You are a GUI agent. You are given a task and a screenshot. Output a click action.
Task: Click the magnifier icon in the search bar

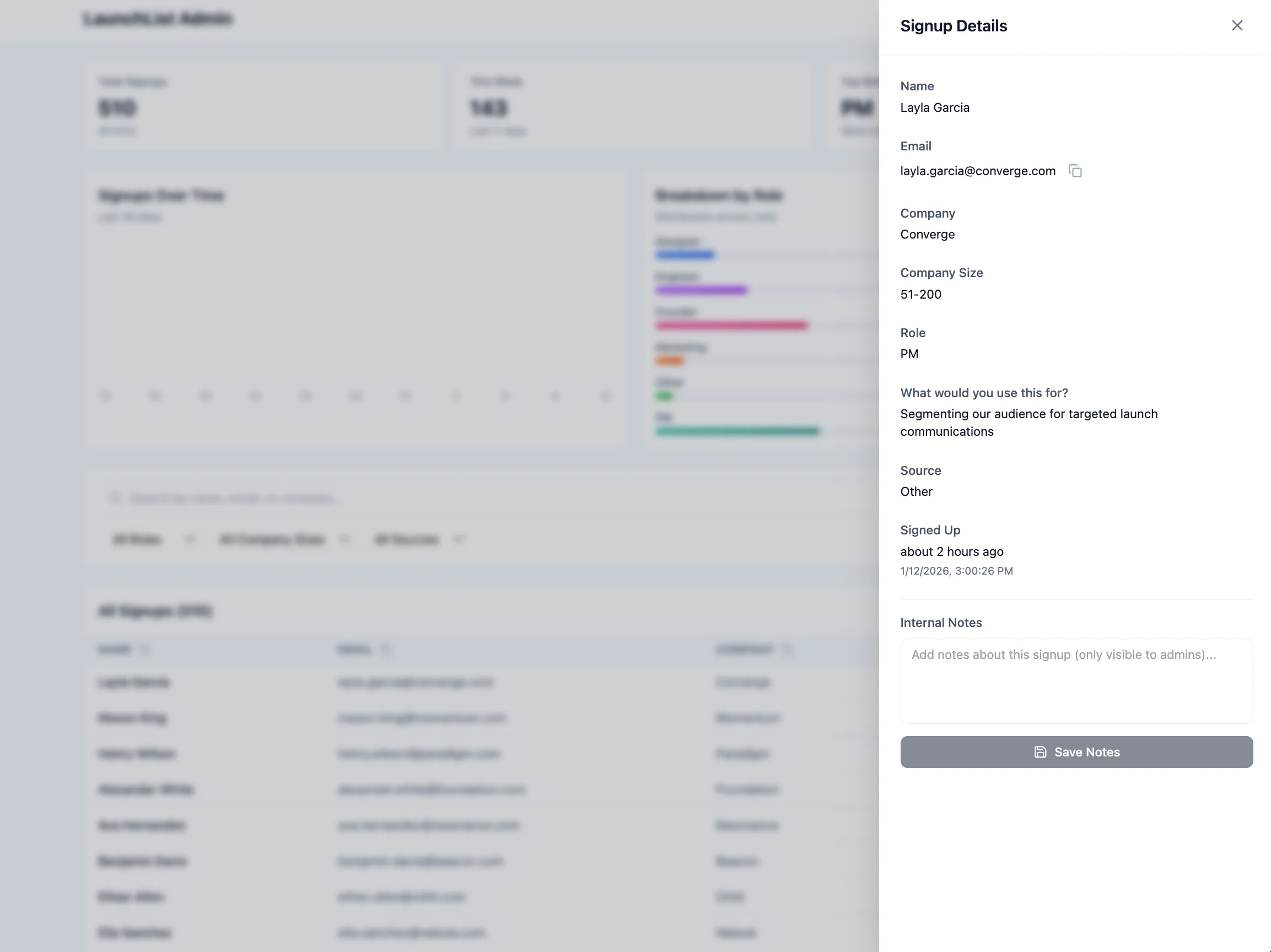pos(115,499)
